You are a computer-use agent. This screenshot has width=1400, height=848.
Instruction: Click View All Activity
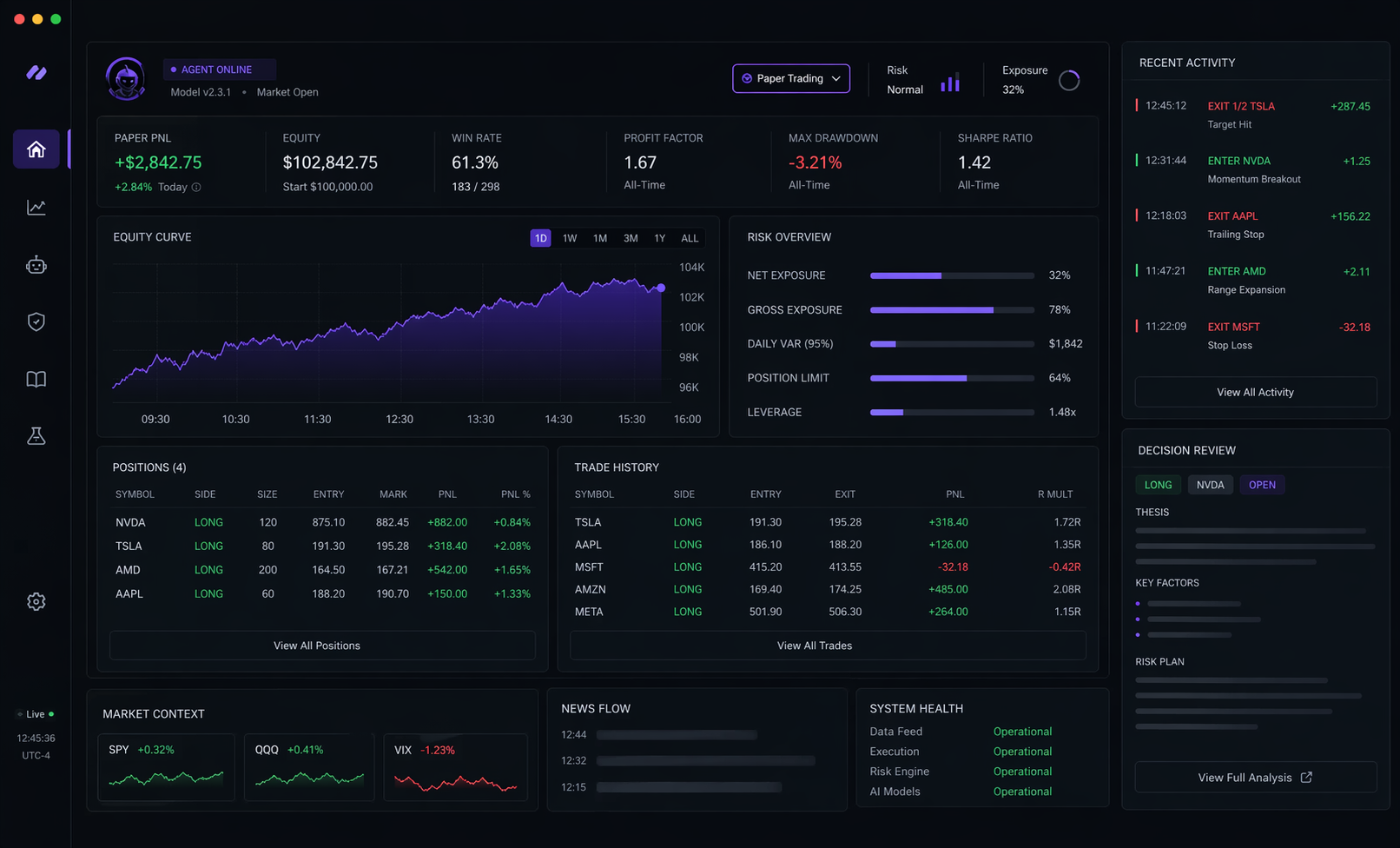(x=1255, y=392)
